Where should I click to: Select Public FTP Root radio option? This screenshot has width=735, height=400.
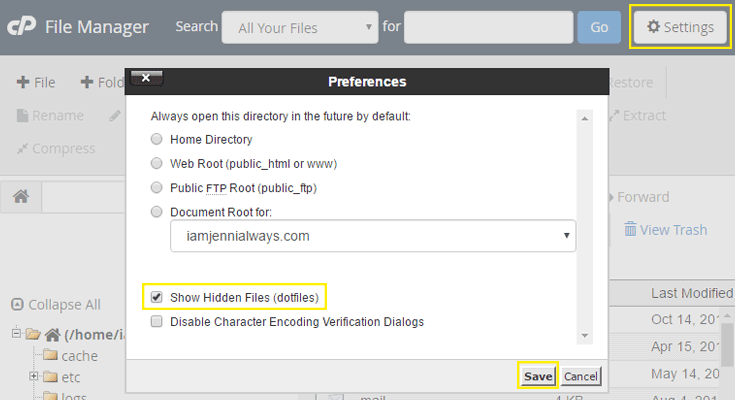tap(156, 187)
